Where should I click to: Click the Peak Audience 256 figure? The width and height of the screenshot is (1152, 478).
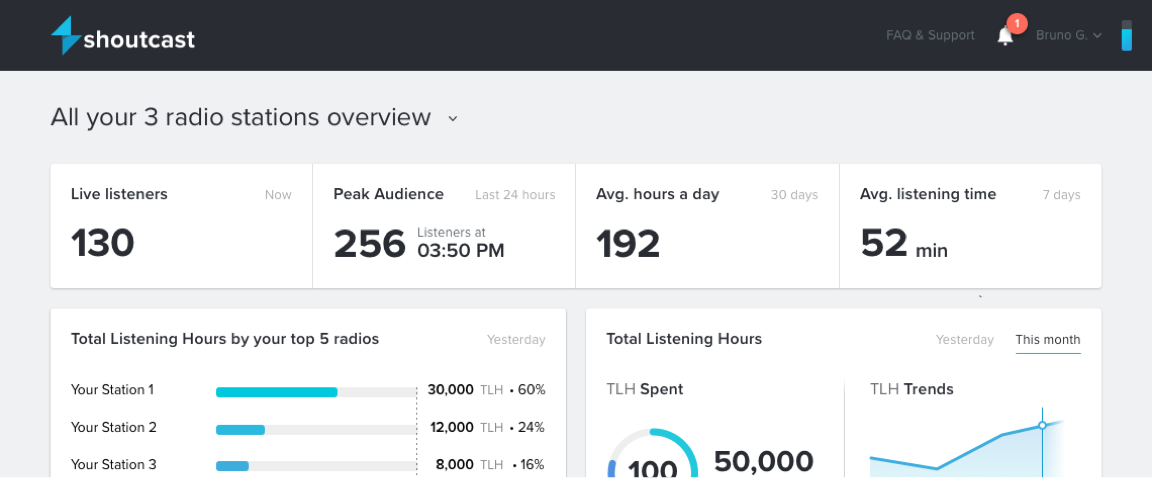click(x=370, y=244)
